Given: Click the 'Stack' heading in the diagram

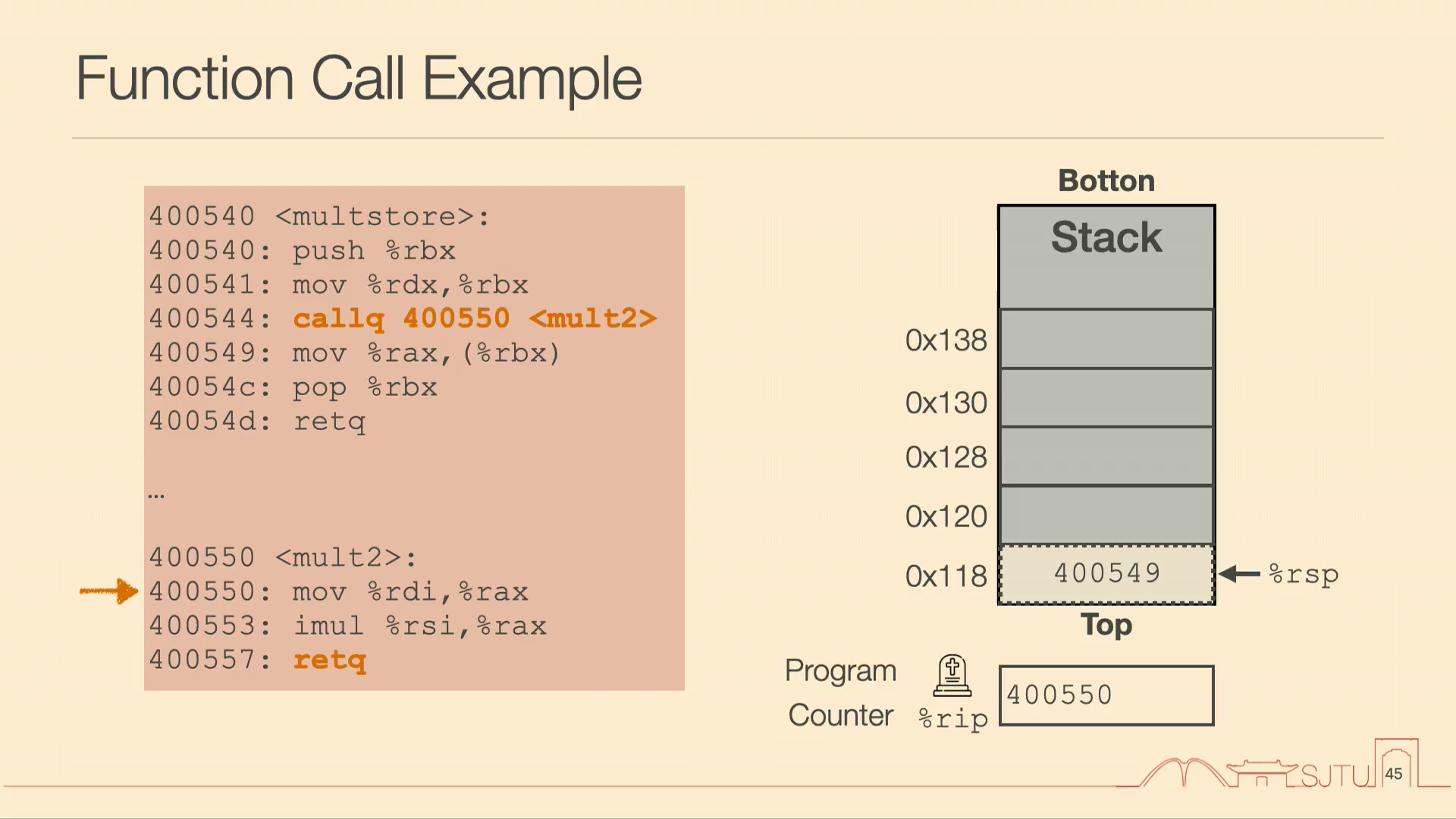Looking at the screenshot, I should point(1106,237).
